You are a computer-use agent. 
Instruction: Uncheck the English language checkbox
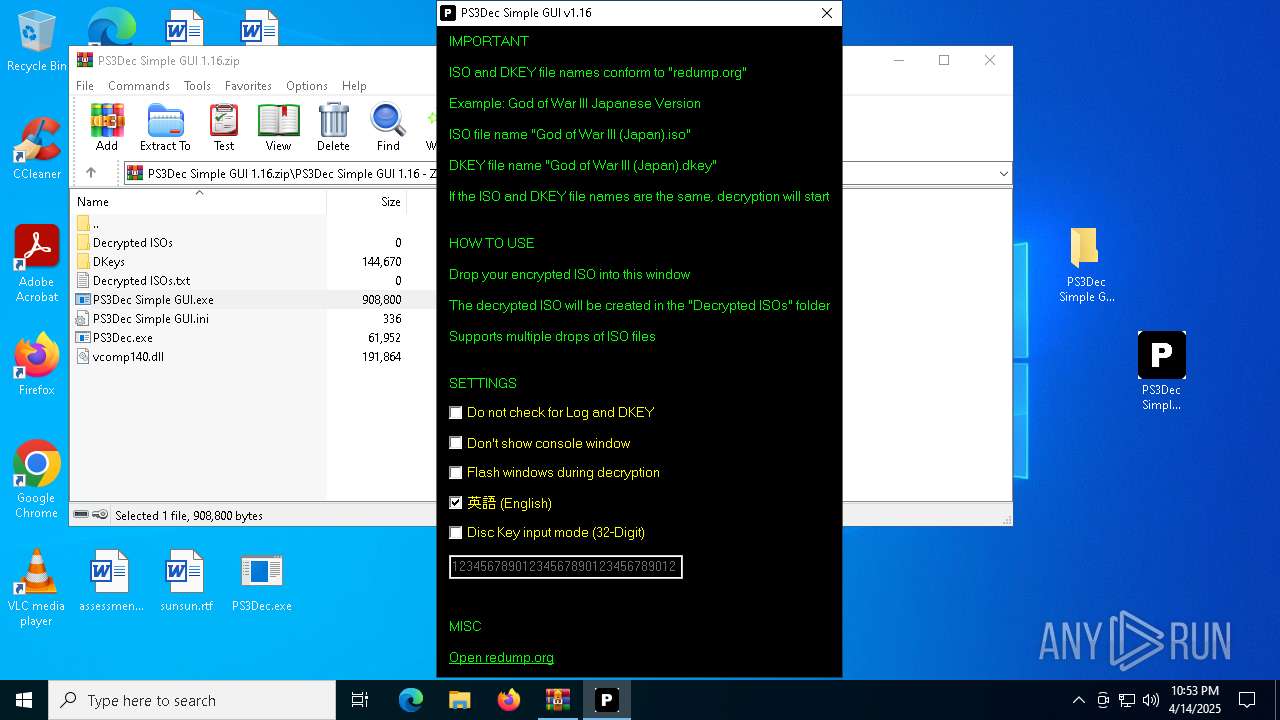coord(456,503)
